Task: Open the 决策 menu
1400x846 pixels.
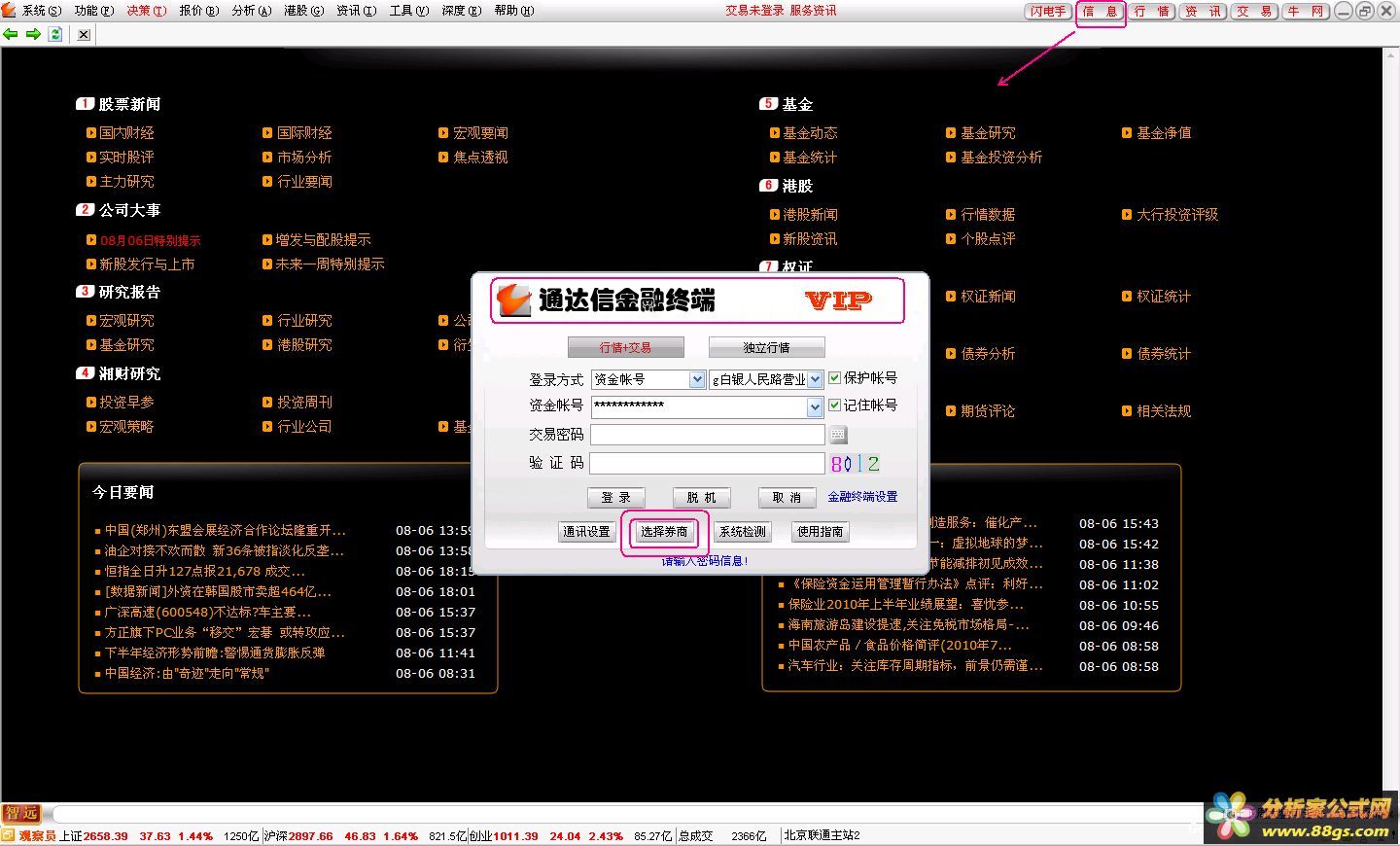Action: pyautogui.click(x=146, y=11)
